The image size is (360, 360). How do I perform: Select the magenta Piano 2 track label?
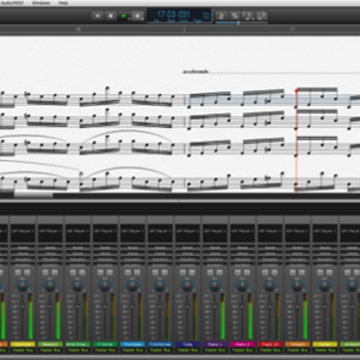point(242,344)
